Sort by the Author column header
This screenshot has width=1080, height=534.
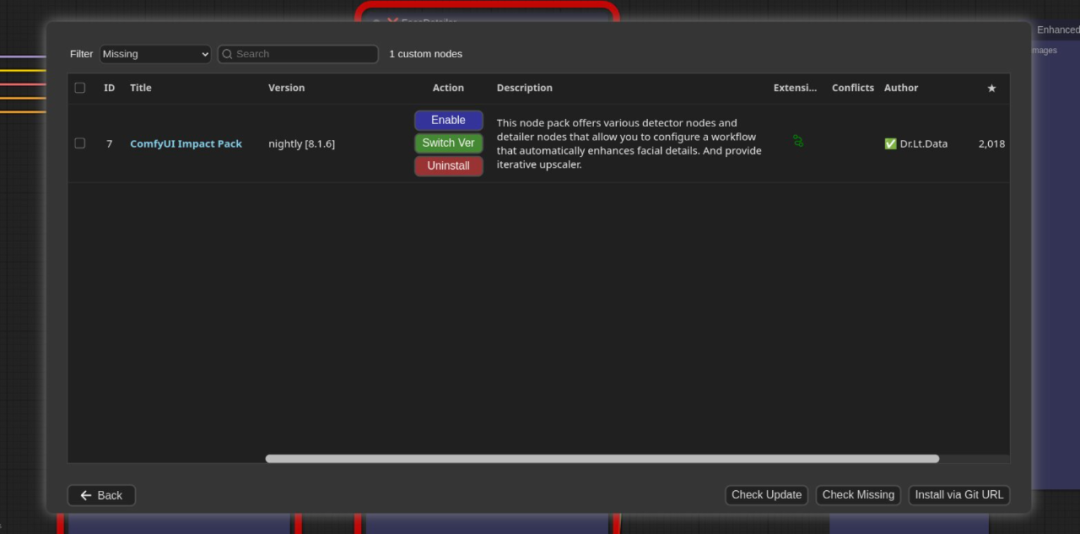[x=901, y=88]
